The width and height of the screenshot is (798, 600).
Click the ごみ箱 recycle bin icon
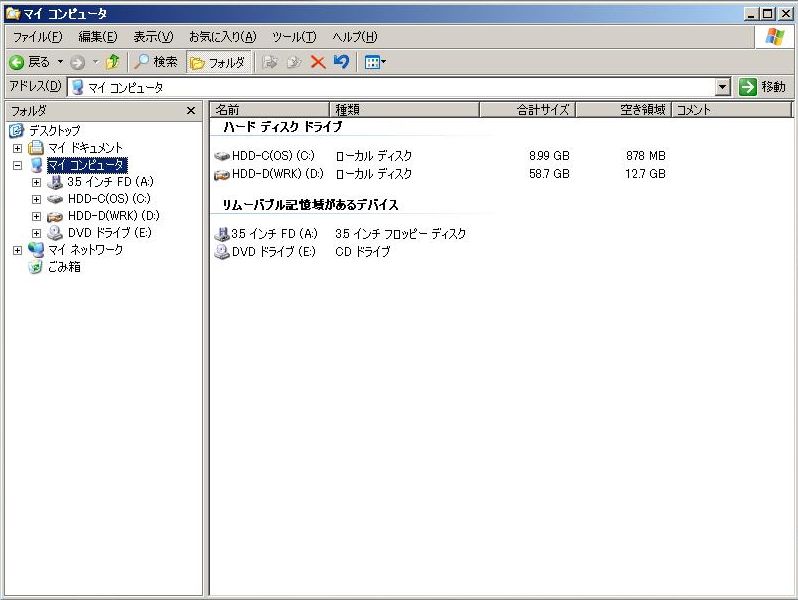point(35,267)
